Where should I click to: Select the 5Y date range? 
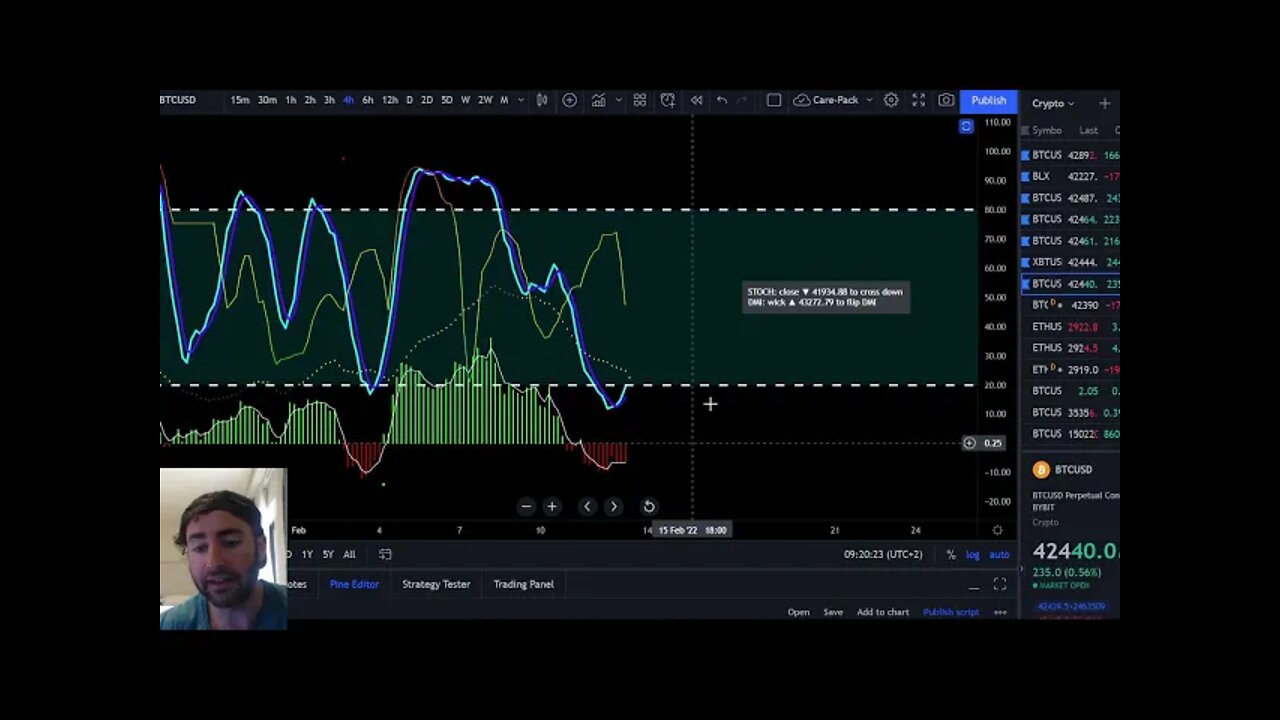point(327,554)
